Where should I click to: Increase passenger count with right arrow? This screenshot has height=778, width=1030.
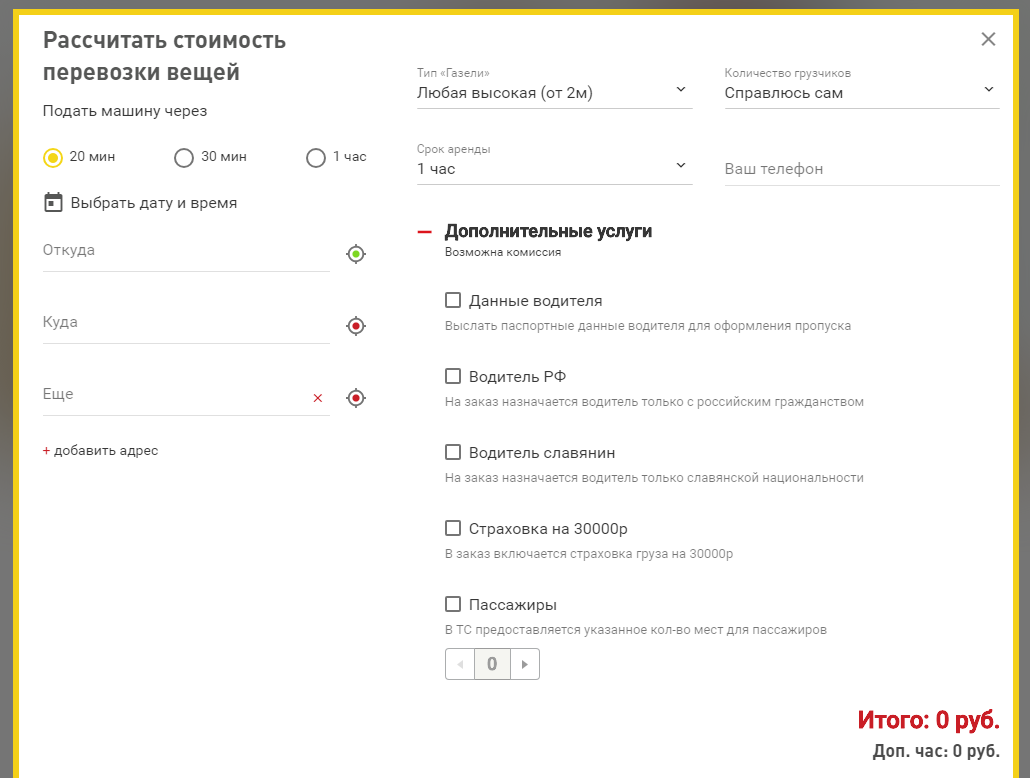(525, 664)
